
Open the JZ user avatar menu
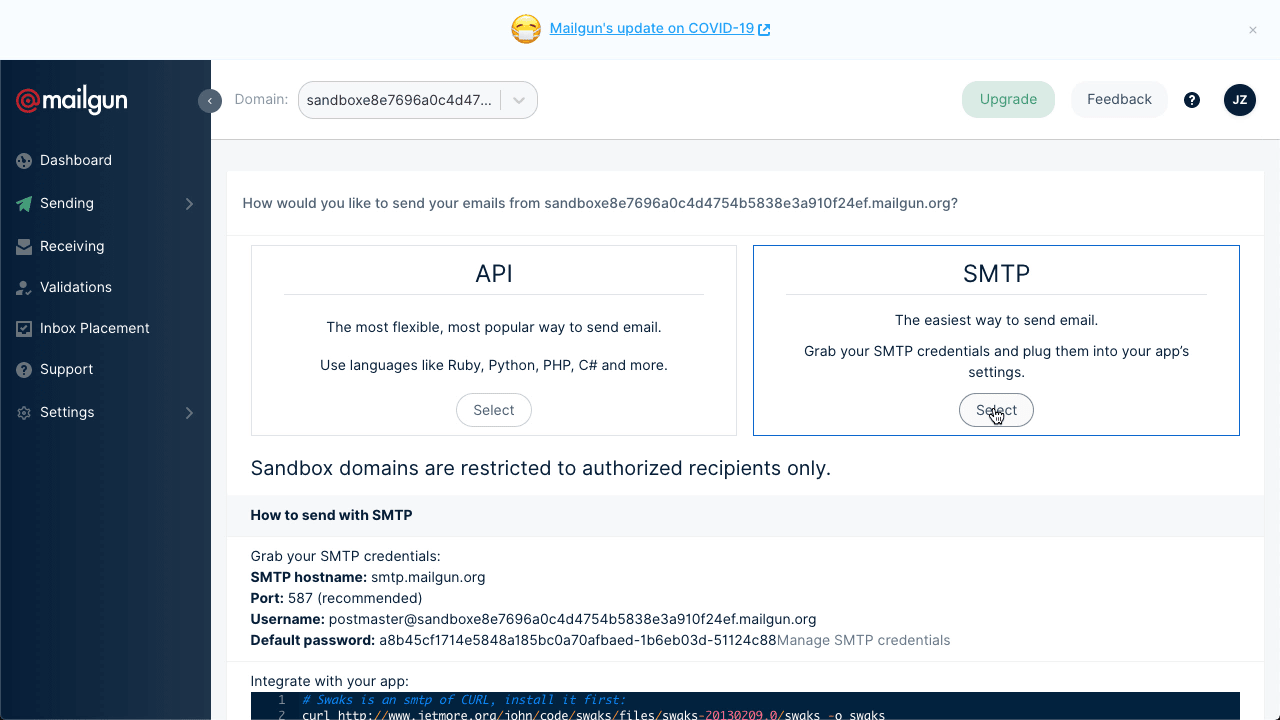point(1240,100)
